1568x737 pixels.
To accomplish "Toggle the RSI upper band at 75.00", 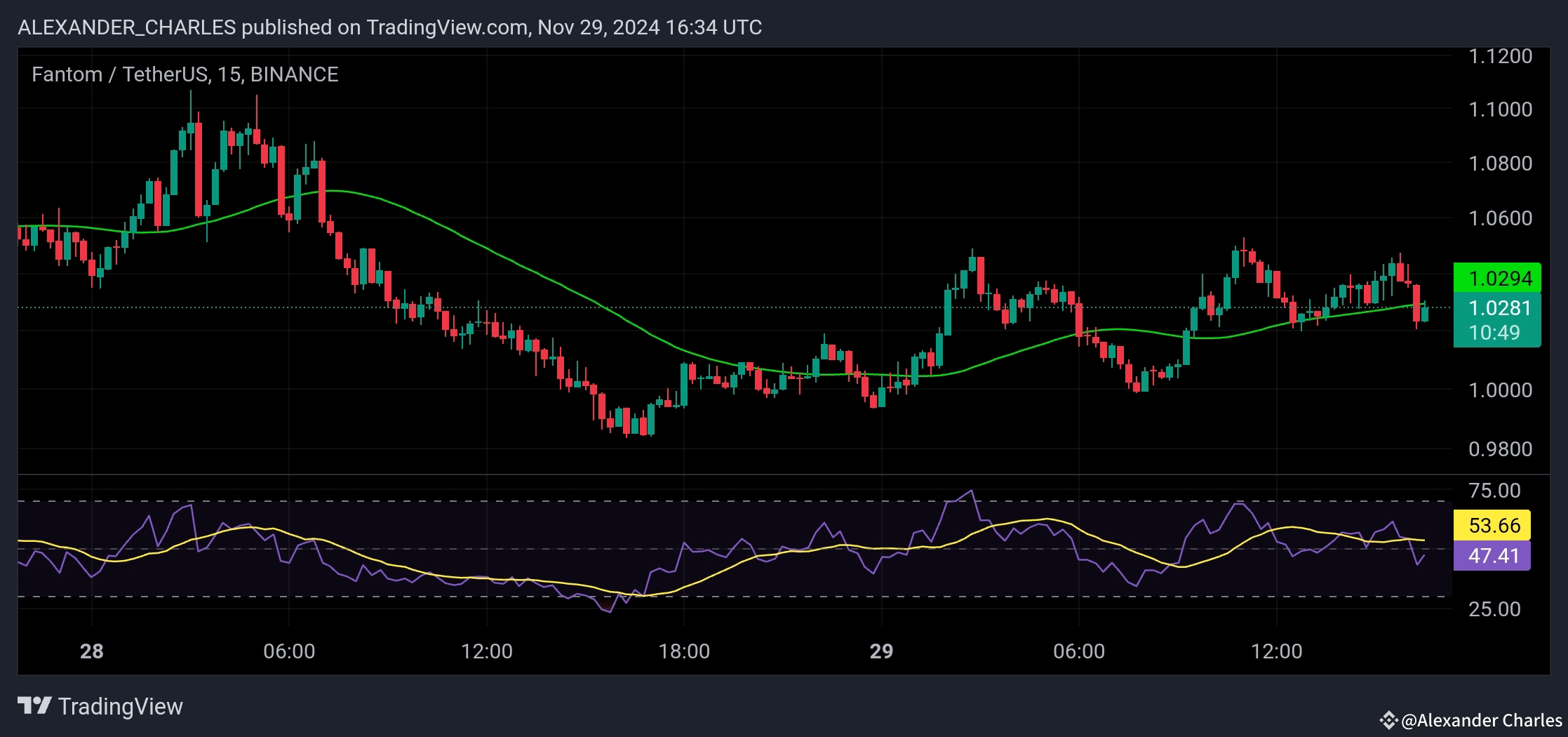I will (491, 500).
